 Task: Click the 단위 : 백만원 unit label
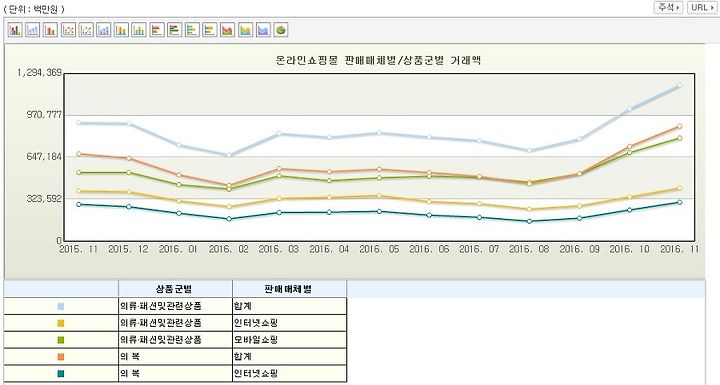click(34, 9)
